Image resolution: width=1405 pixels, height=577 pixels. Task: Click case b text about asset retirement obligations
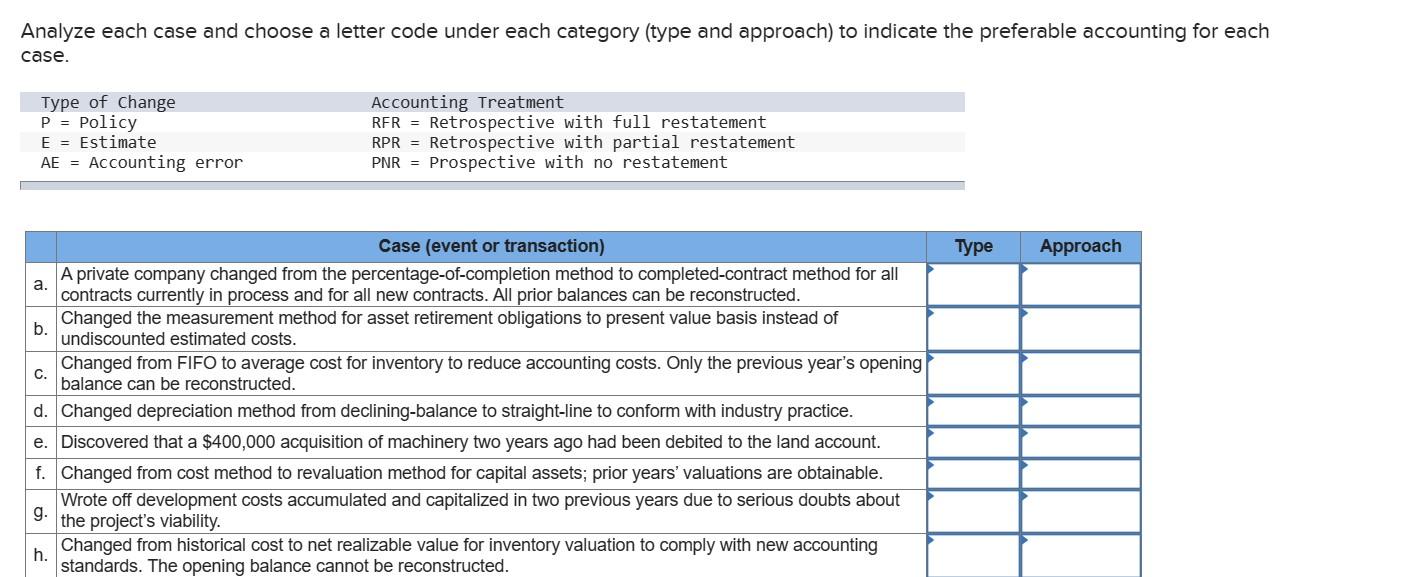tap(450, 329)
